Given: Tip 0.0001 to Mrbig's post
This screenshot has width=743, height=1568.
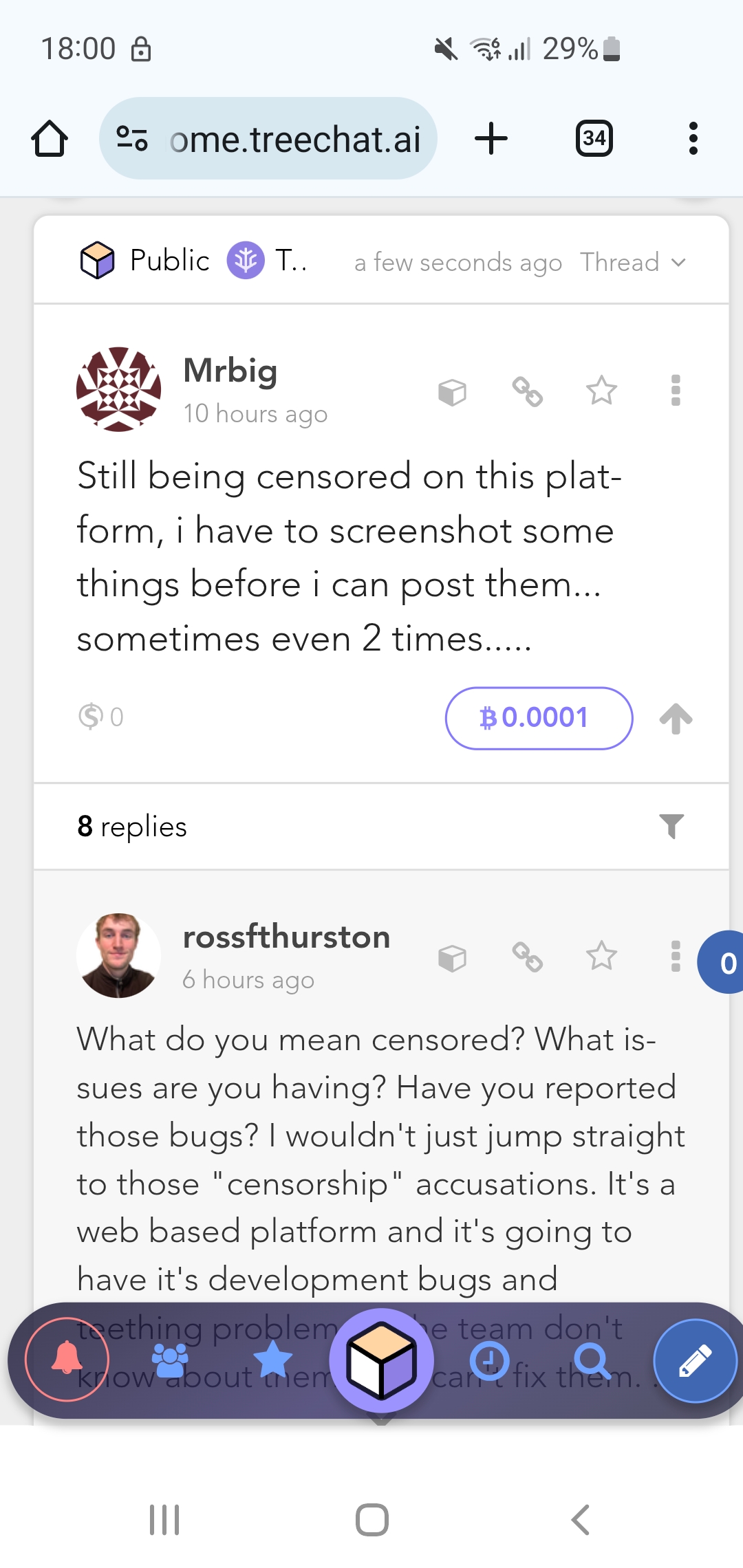Looking at the screenshot, I should click(x=539, y=718).
